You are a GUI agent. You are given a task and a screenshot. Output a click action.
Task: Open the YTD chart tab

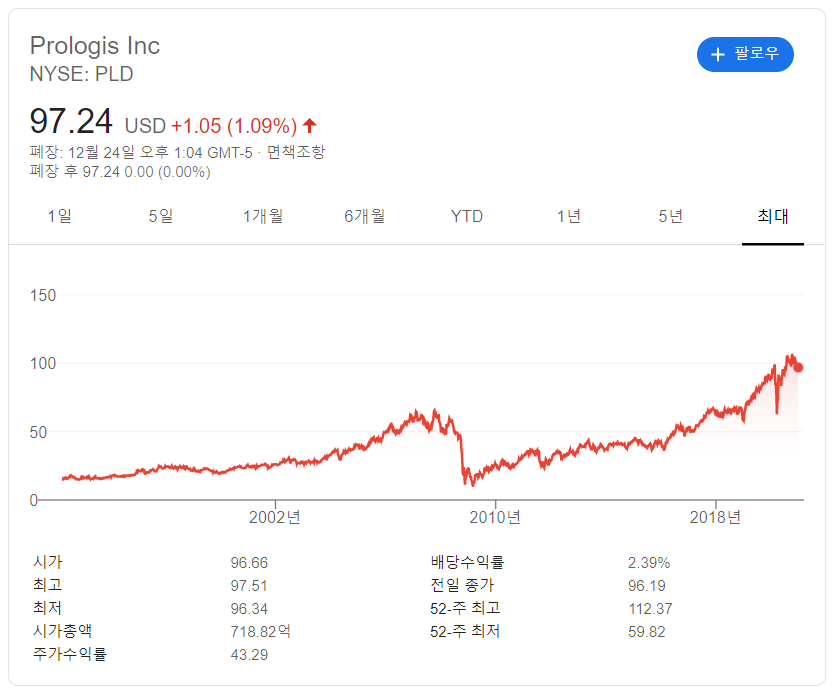click(x=466, y=217)
